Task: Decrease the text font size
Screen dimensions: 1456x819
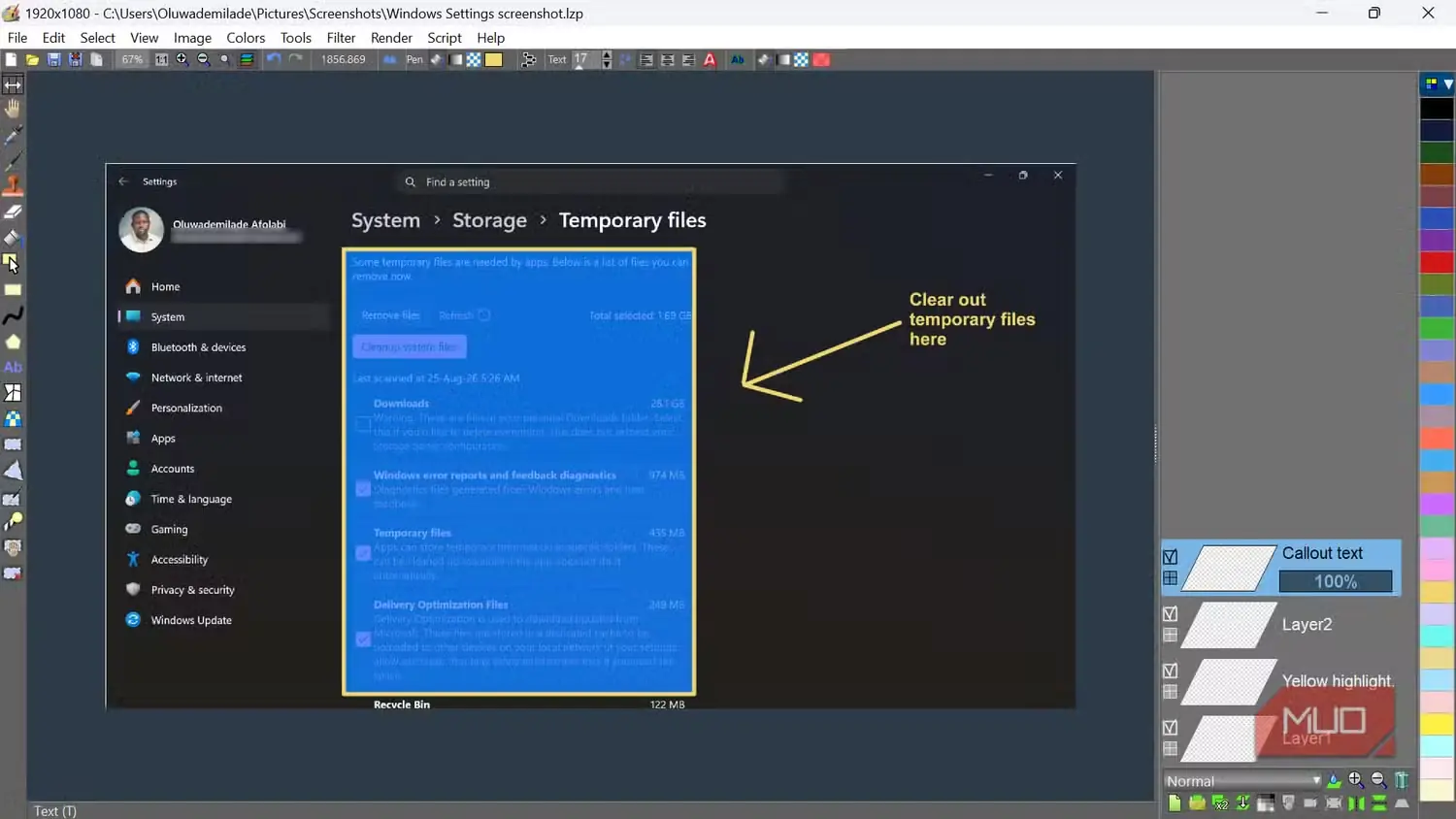Action: click(x=607, y=65)
